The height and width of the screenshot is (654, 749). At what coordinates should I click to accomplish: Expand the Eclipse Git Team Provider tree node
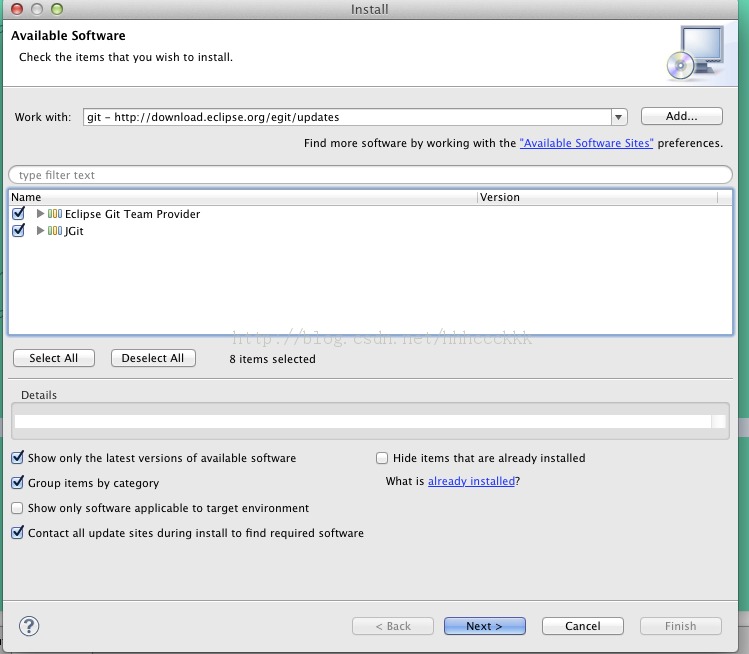click(40, 214)
